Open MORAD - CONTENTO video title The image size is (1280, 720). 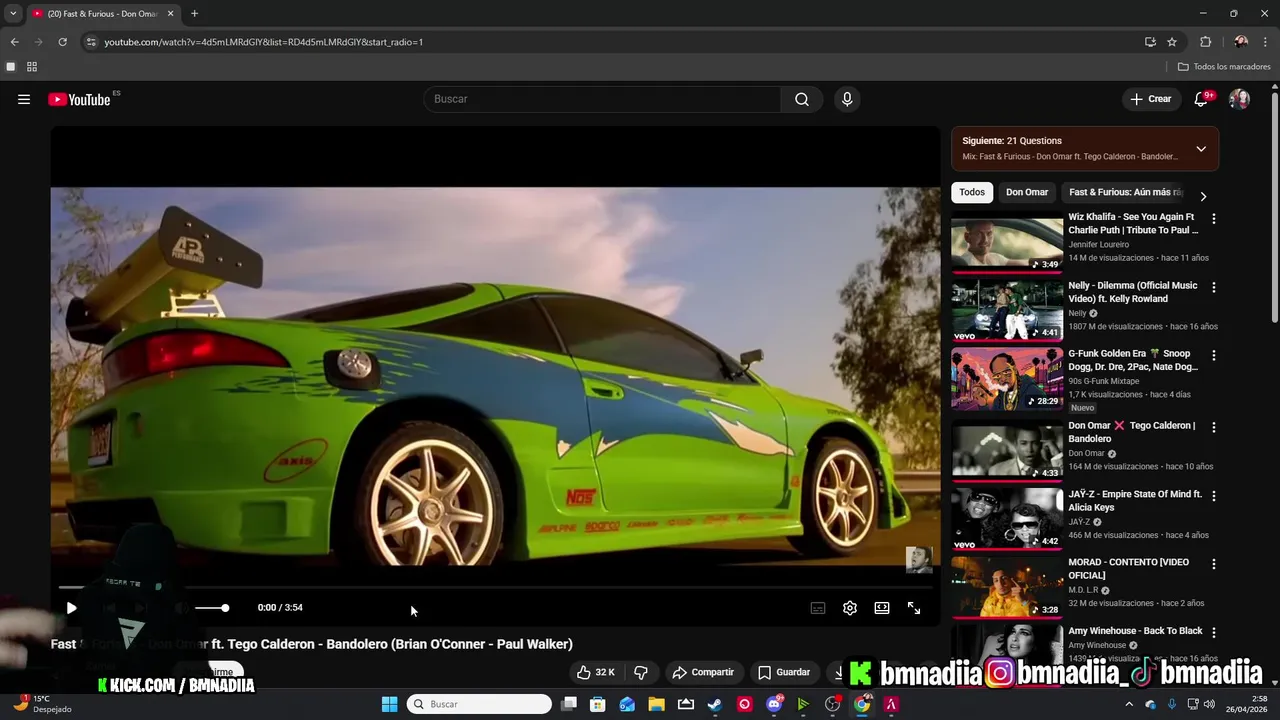[1129, 569]
